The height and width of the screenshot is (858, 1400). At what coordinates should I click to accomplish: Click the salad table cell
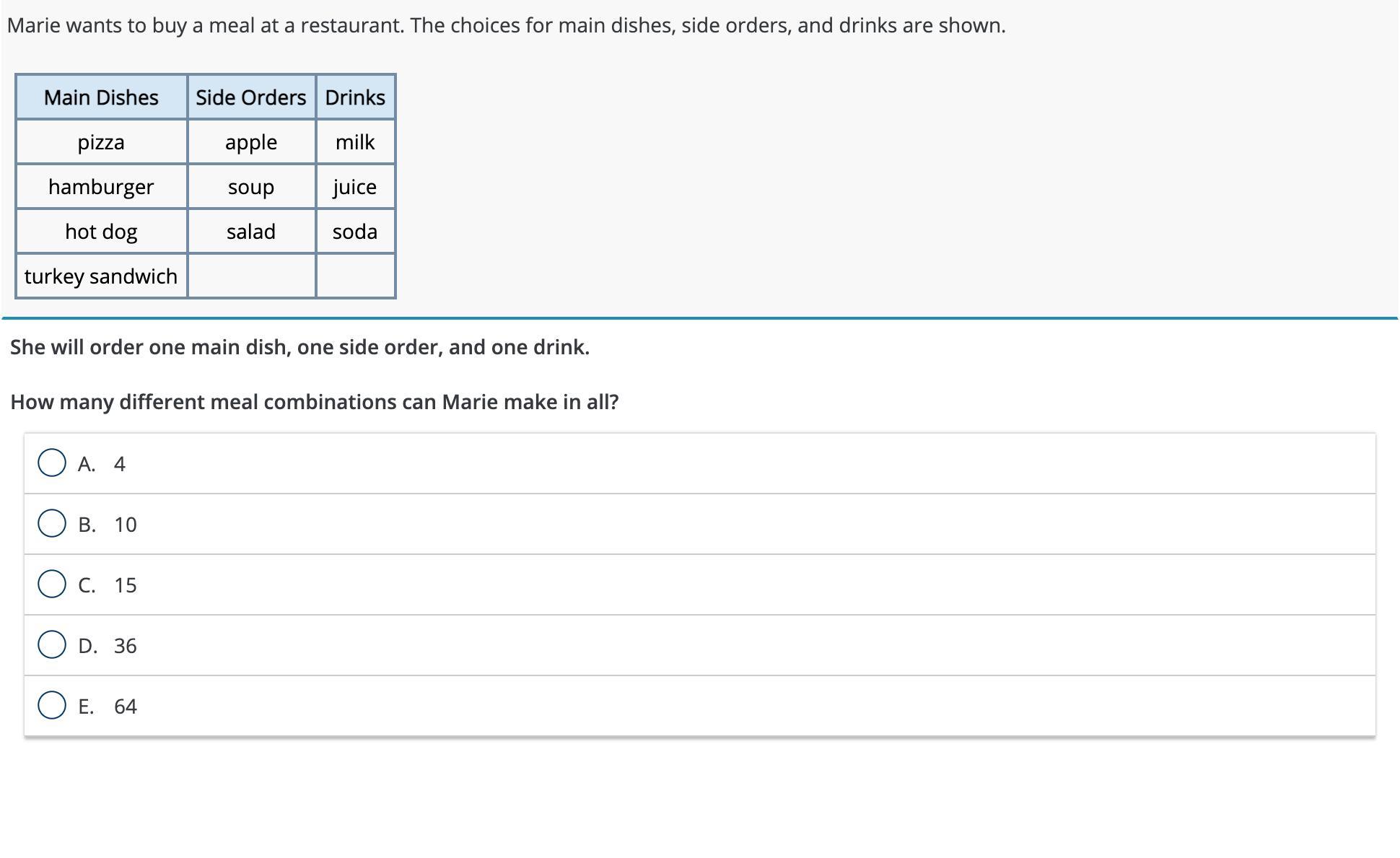(251, 231)
